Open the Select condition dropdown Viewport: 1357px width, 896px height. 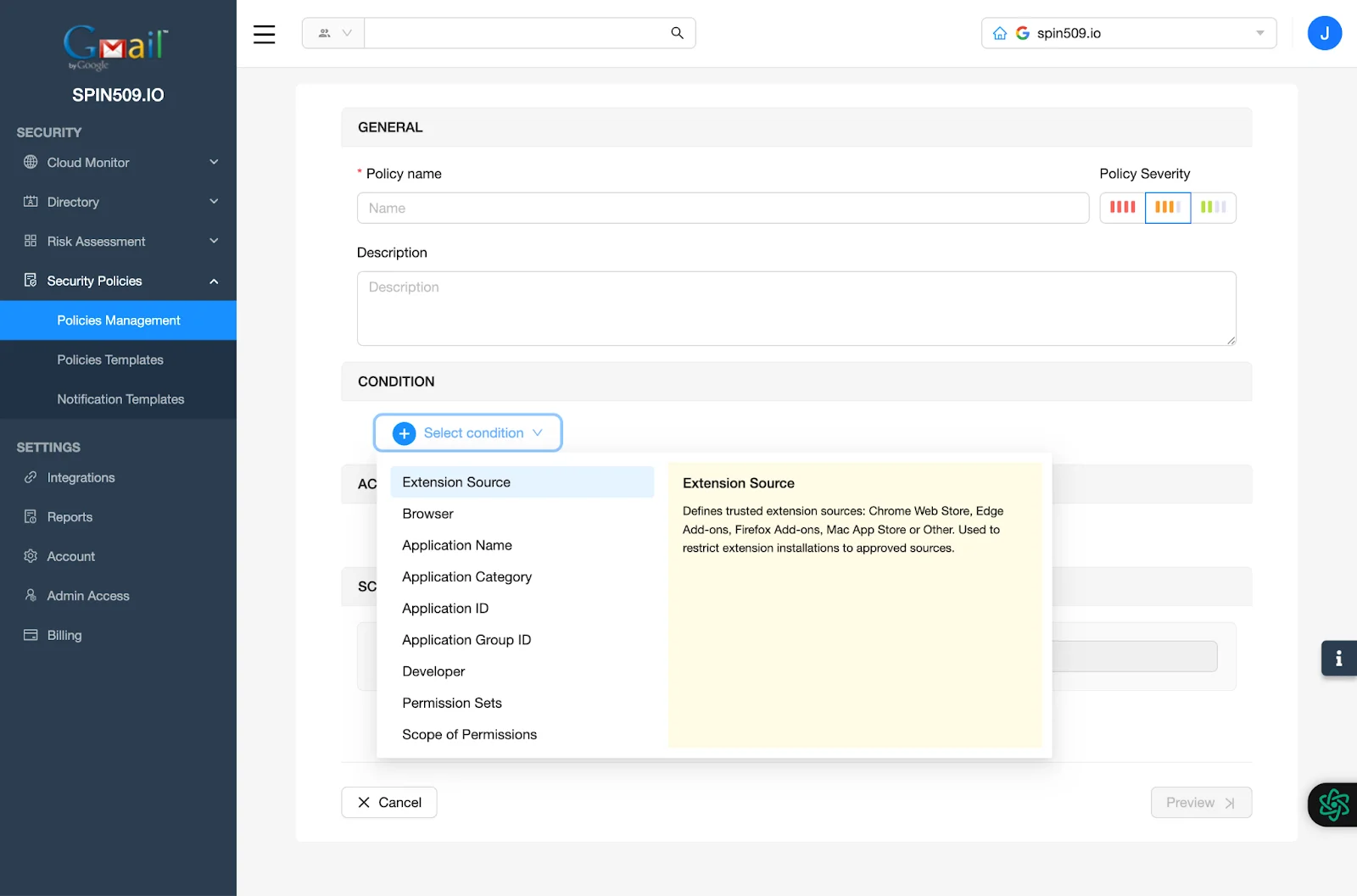point(467,432)
